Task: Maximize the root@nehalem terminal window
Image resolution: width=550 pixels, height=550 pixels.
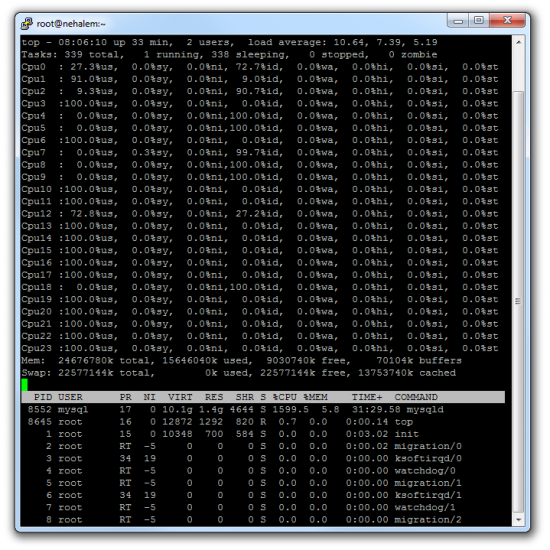Action: (x=479, y=21)
